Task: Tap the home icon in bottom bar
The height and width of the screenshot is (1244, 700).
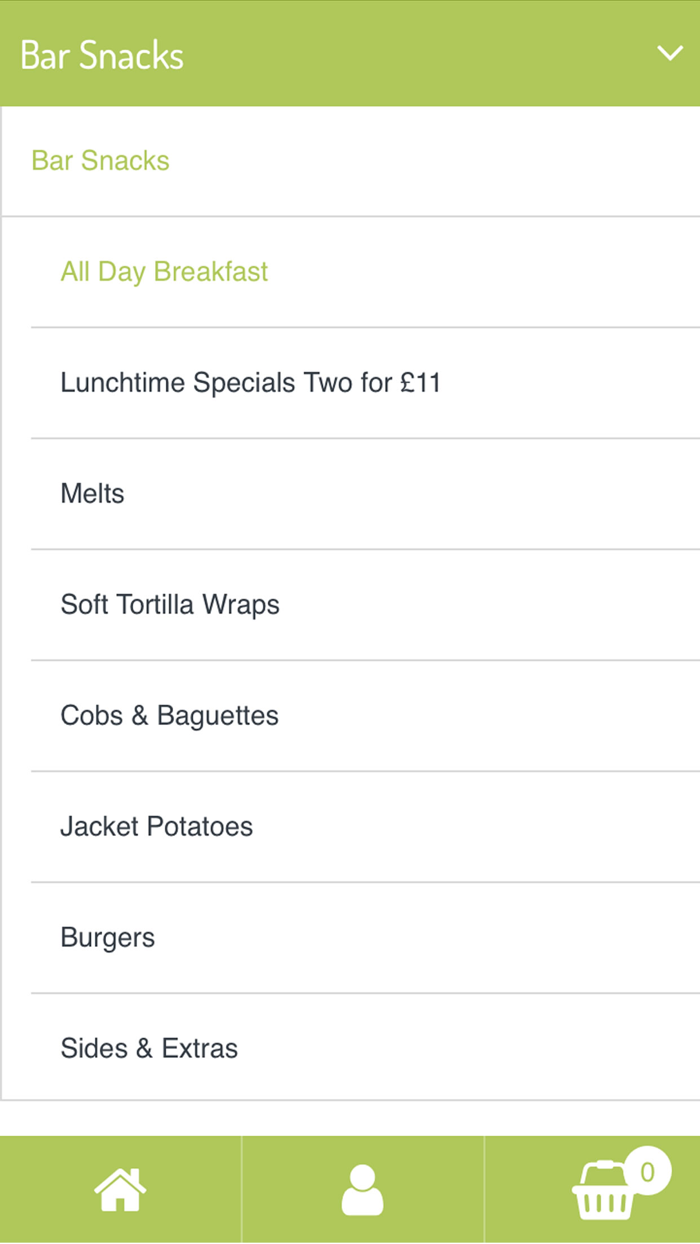Action: pos(120,1190)
